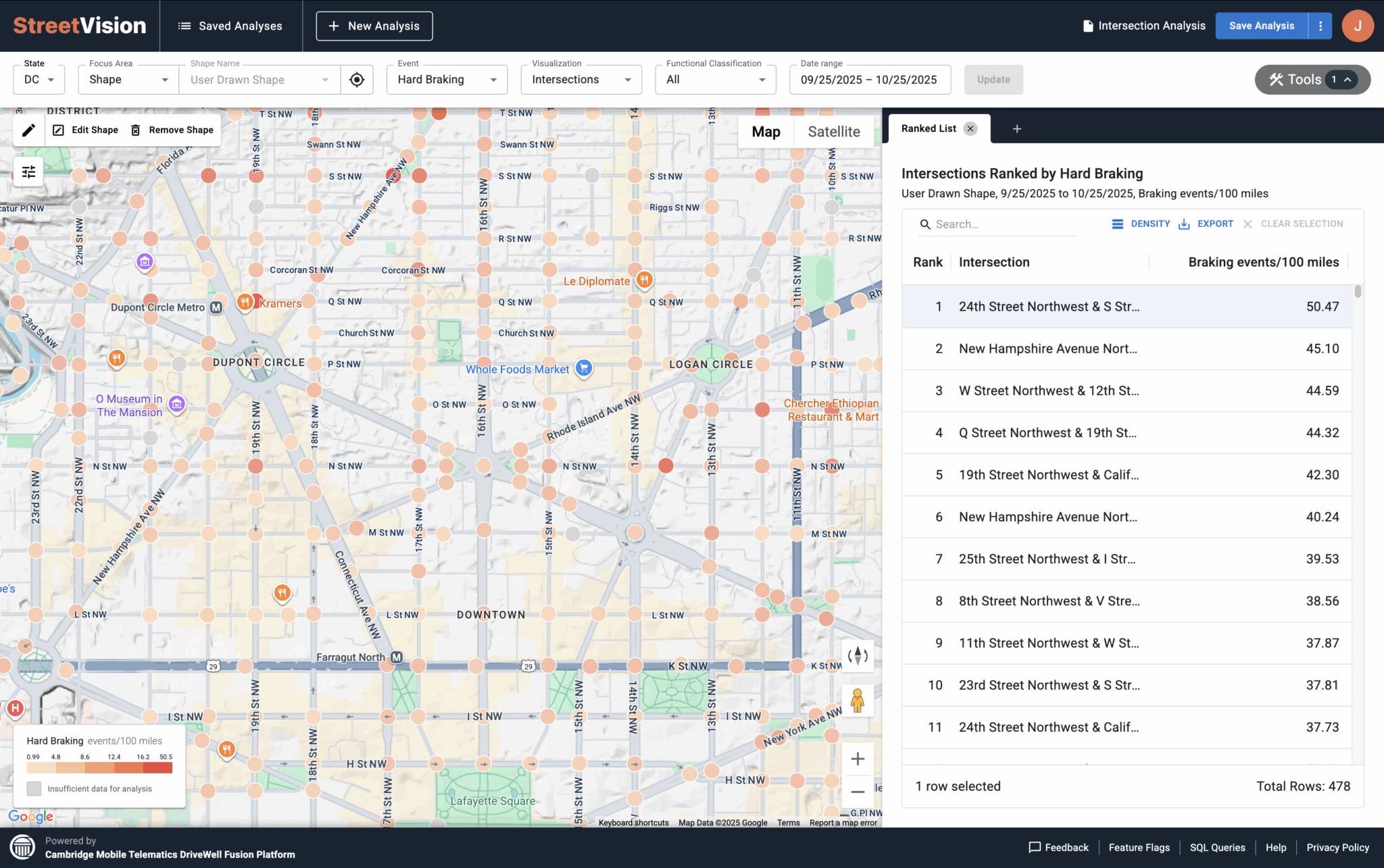1384x868 pixels.
Task: Click the map compass rotation control
Action: tap(857, 656)
